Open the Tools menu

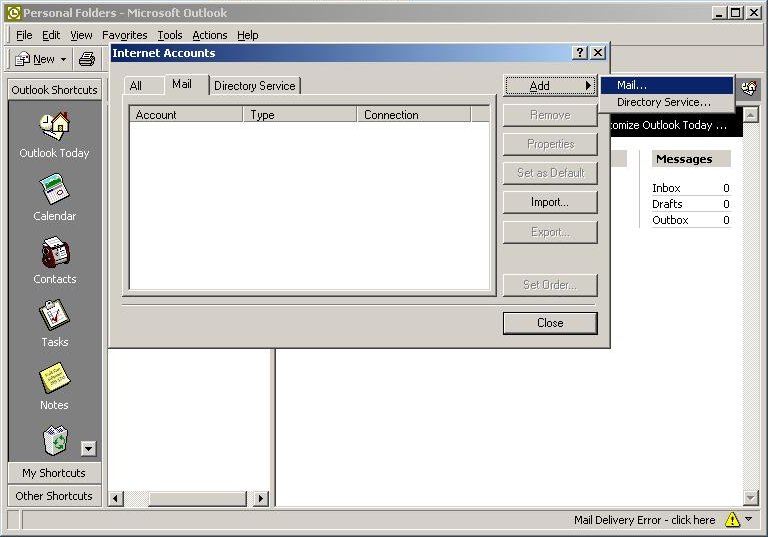pos(170,35)
